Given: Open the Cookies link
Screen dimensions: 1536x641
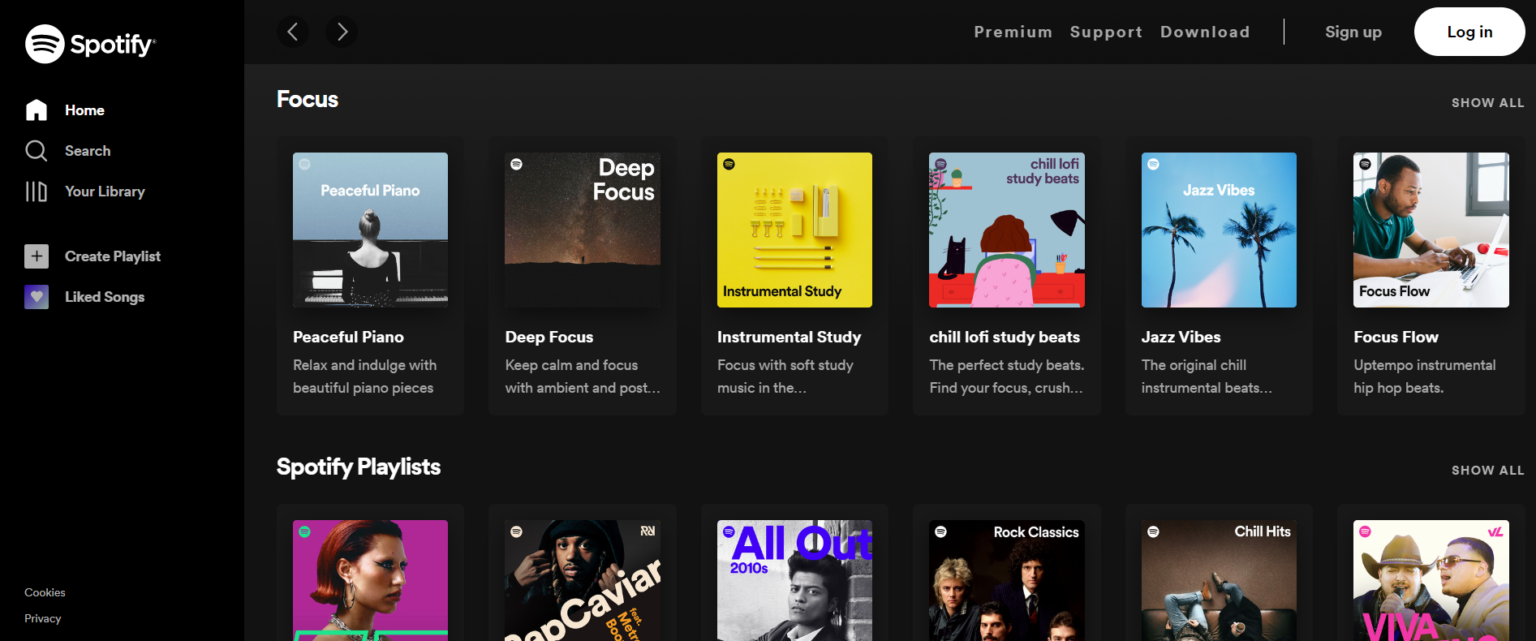Looking at the screenshot, I should click(x=44, y=592).
